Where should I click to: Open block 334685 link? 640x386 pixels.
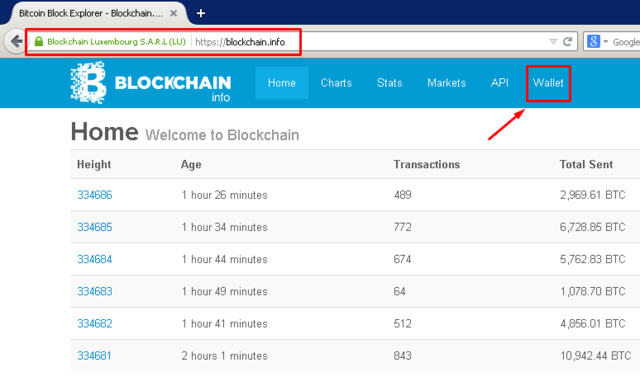[x=95, y=227]
